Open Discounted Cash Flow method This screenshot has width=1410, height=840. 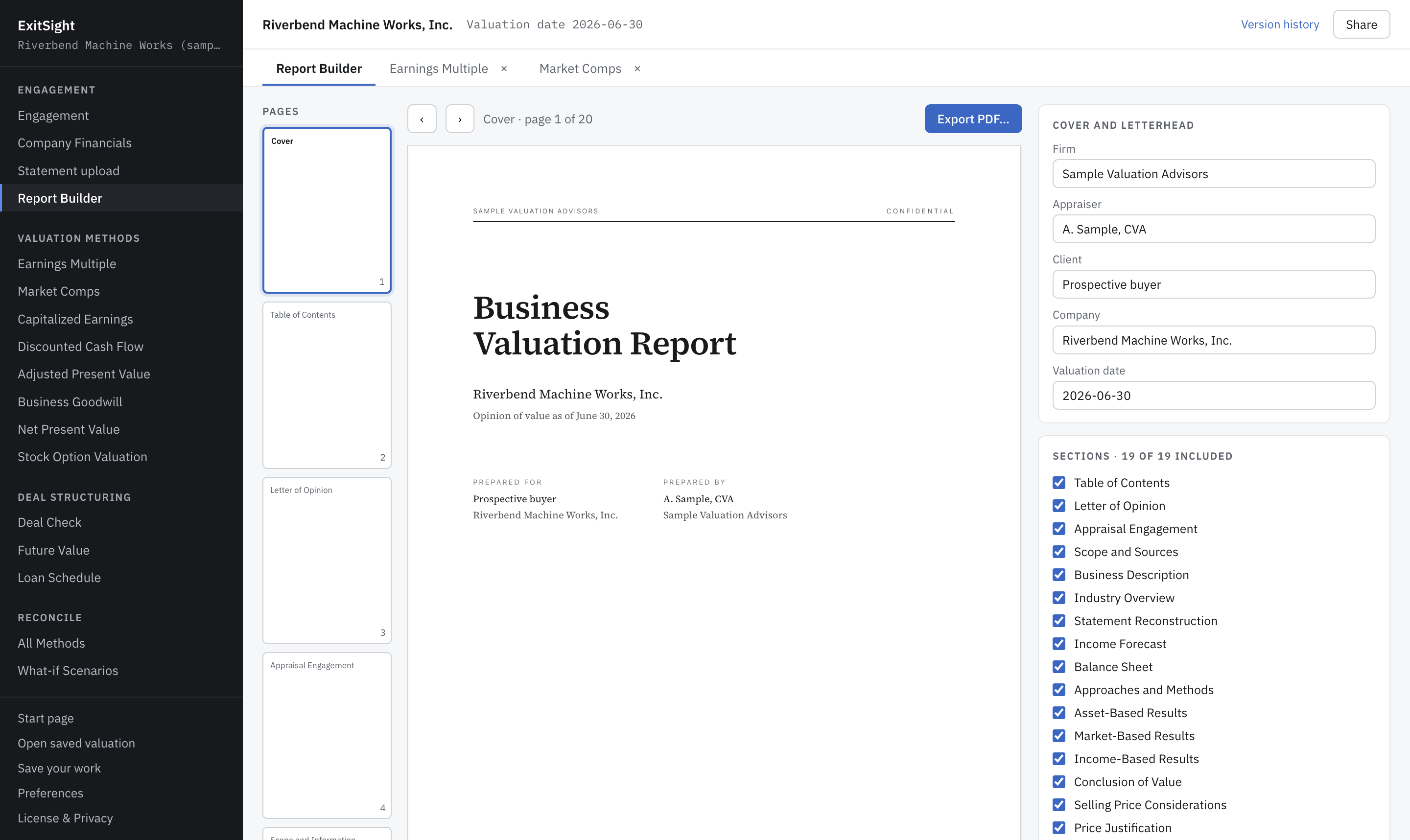click(x=121, y=347)
